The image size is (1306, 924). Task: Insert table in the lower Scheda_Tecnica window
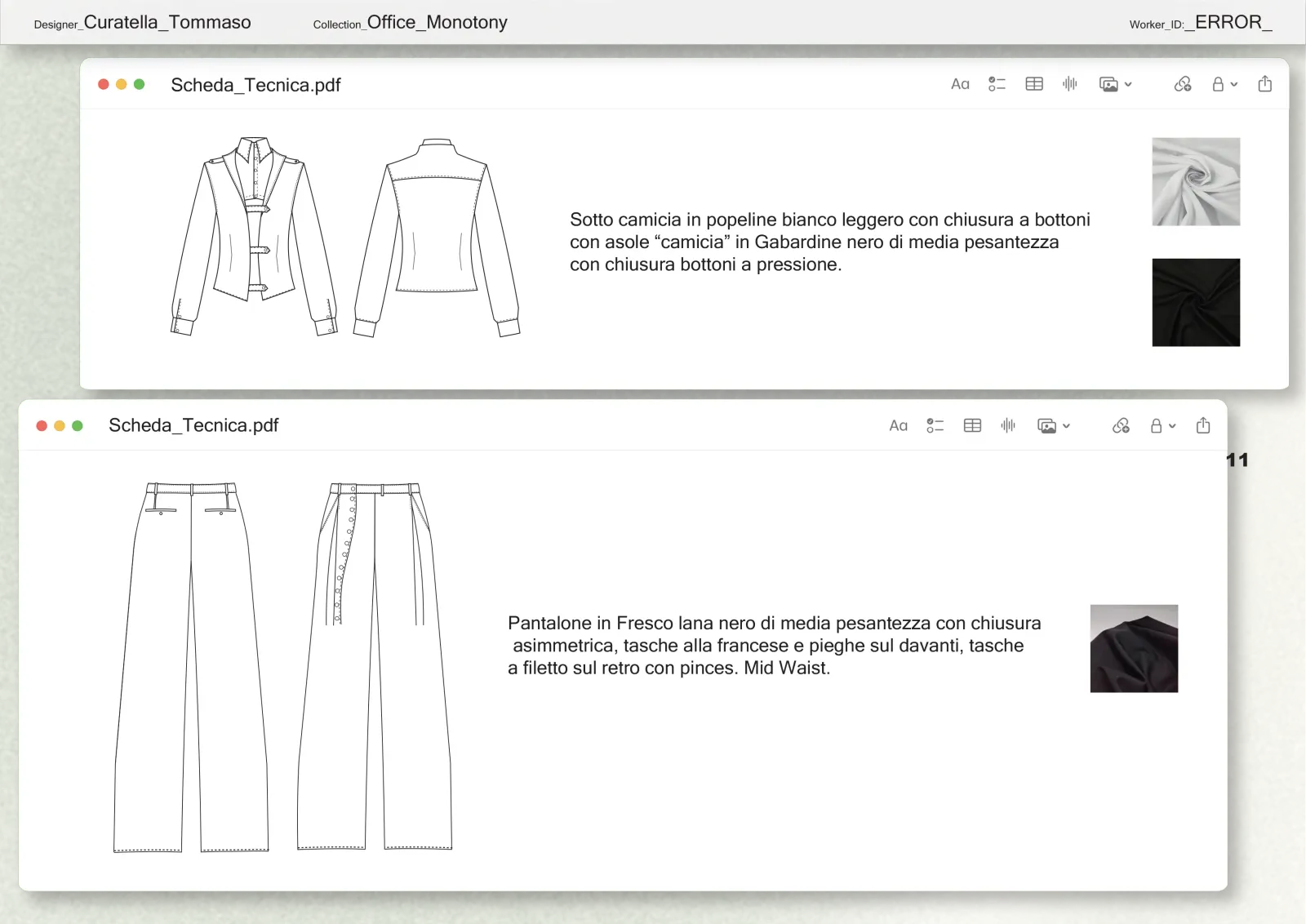972,425
